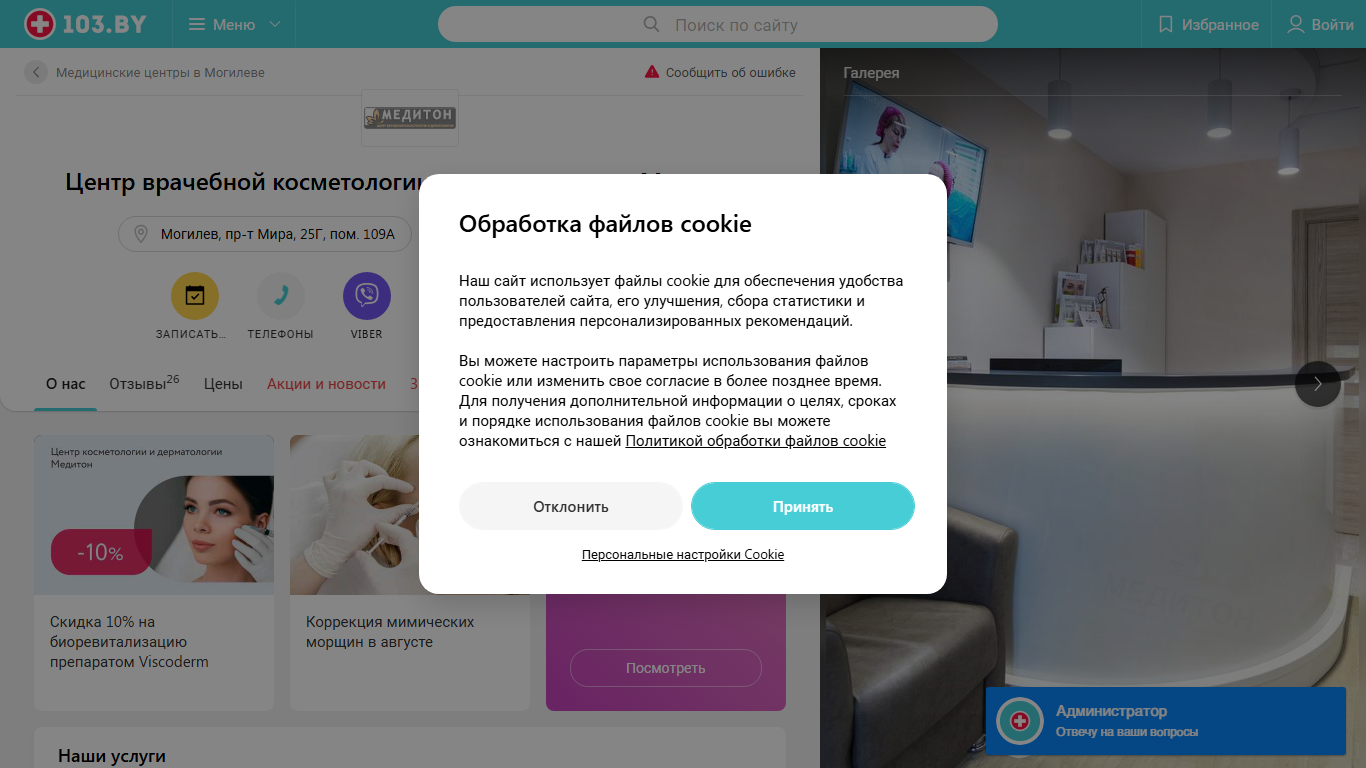The image size is (1366, 768).
Task: Click the Избранное bookmark icon
Action: point(1165,24)
